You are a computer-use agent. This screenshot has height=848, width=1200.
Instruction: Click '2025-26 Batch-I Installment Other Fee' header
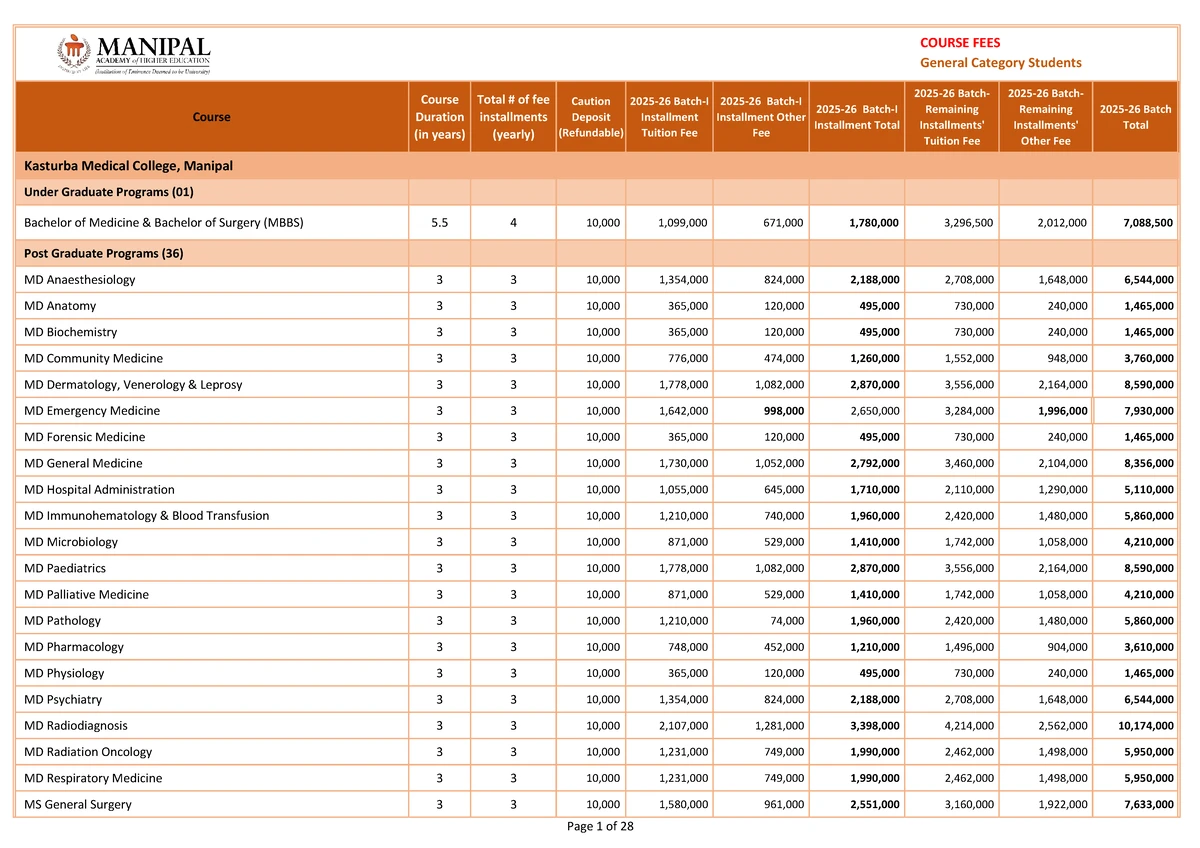coord(761,117)
